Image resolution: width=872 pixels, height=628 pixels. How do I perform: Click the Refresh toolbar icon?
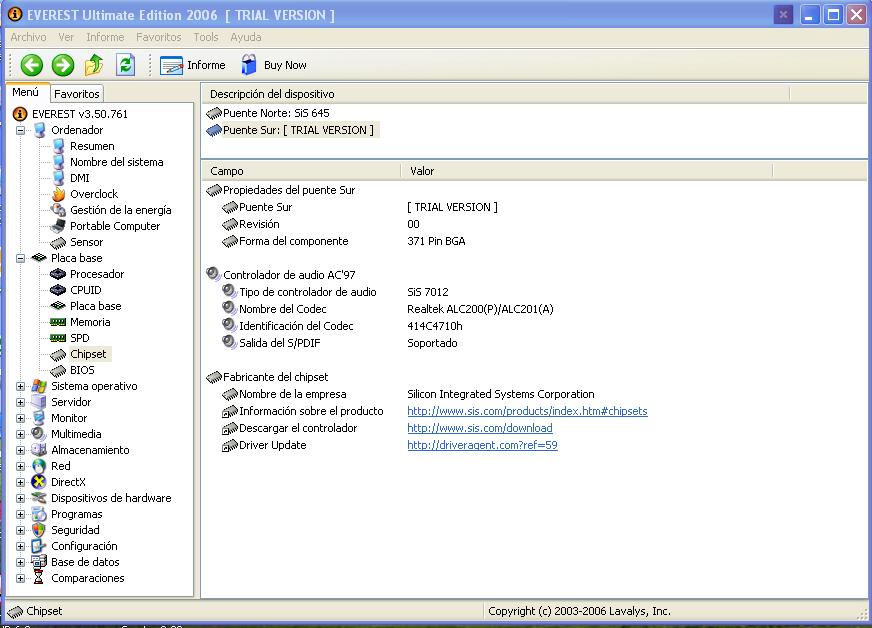tap(125, 65)
